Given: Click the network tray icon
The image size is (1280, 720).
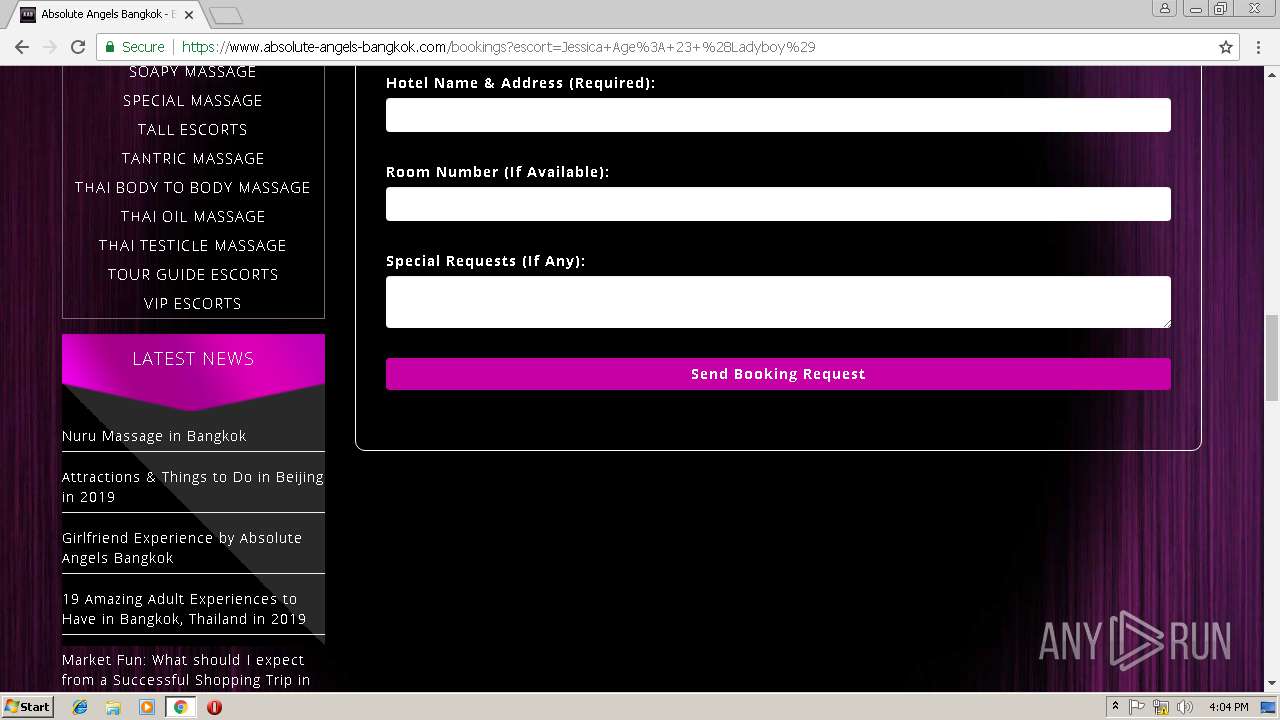Looking at the screenshot, I should [1161, 707].
